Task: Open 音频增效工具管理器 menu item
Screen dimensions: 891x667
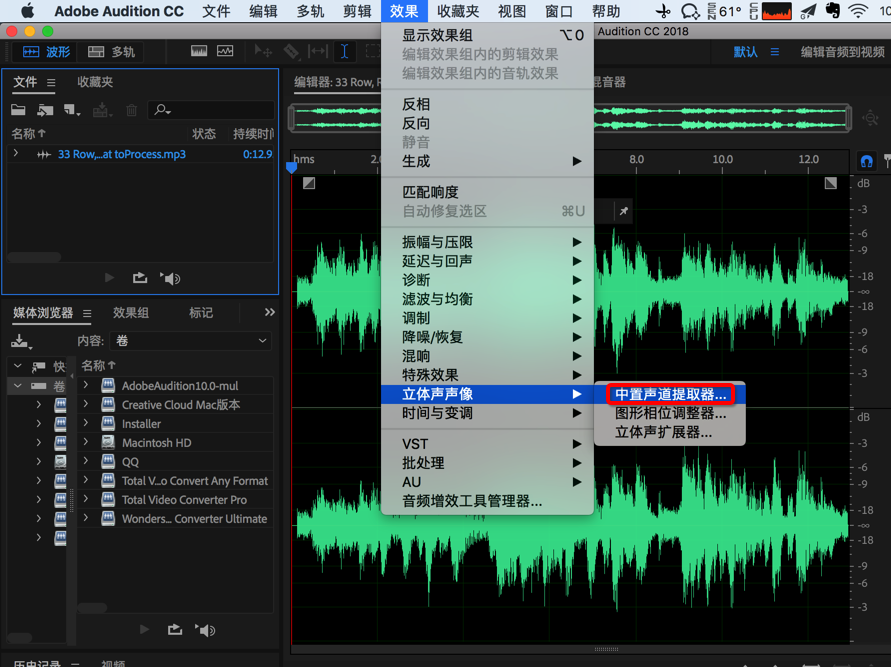Action: click(x=488, y=501)
